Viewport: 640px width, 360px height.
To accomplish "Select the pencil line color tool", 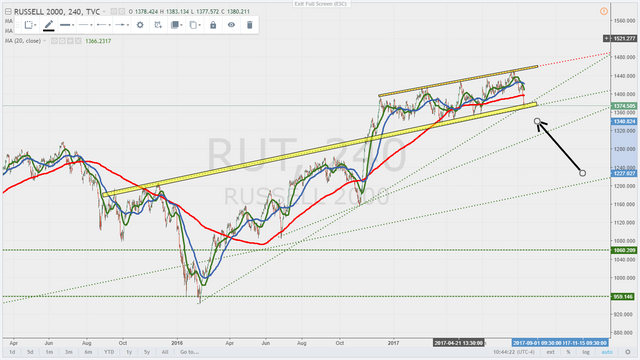I will pos(49,25).
